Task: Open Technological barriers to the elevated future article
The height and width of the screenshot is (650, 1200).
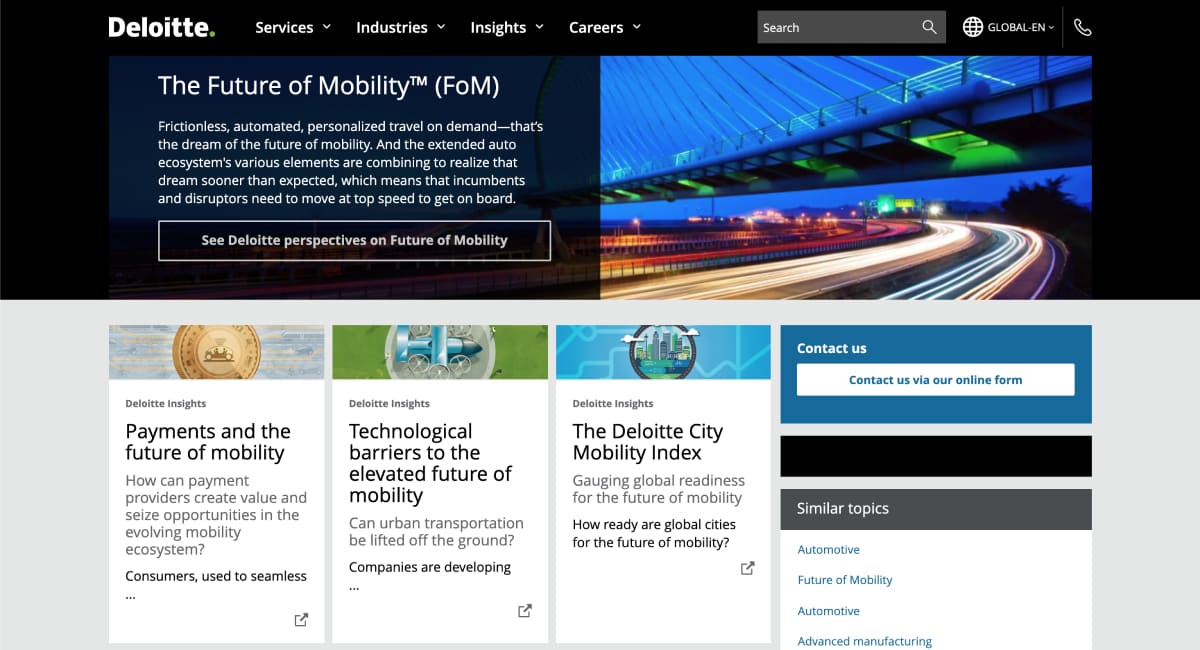Action: [x=430, y=463]
